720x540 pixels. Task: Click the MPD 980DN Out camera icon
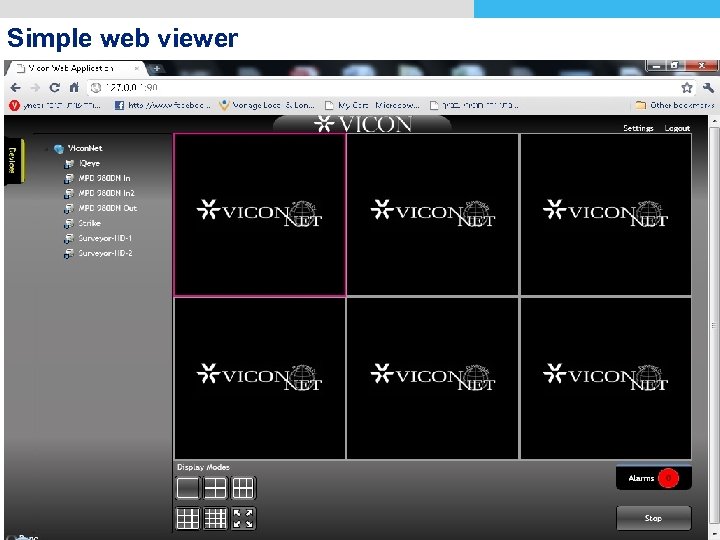[x=69, y=208]
